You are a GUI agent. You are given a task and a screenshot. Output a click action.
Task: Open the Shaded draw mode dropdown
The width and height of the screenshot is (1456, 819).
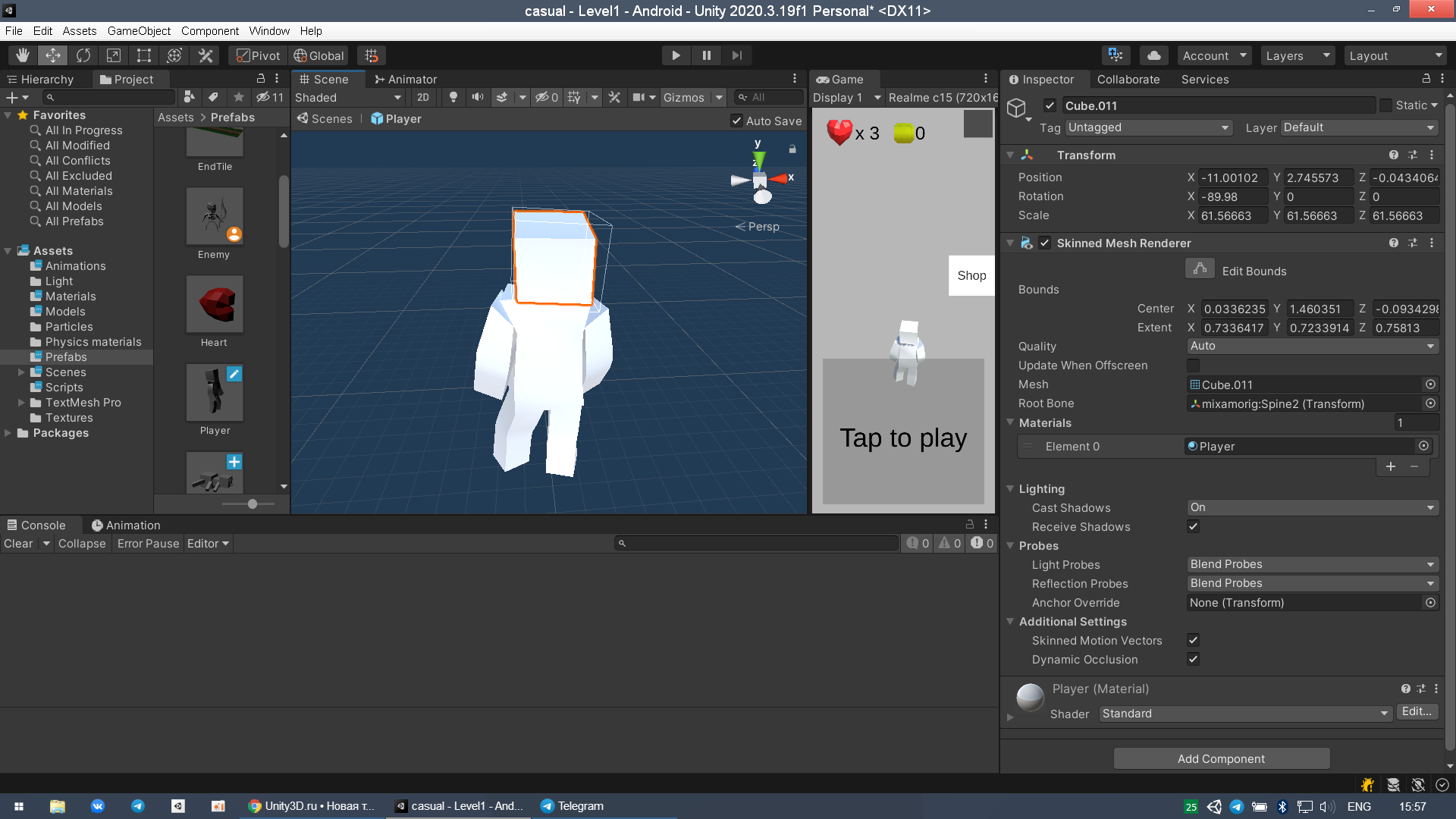point(348,97)
